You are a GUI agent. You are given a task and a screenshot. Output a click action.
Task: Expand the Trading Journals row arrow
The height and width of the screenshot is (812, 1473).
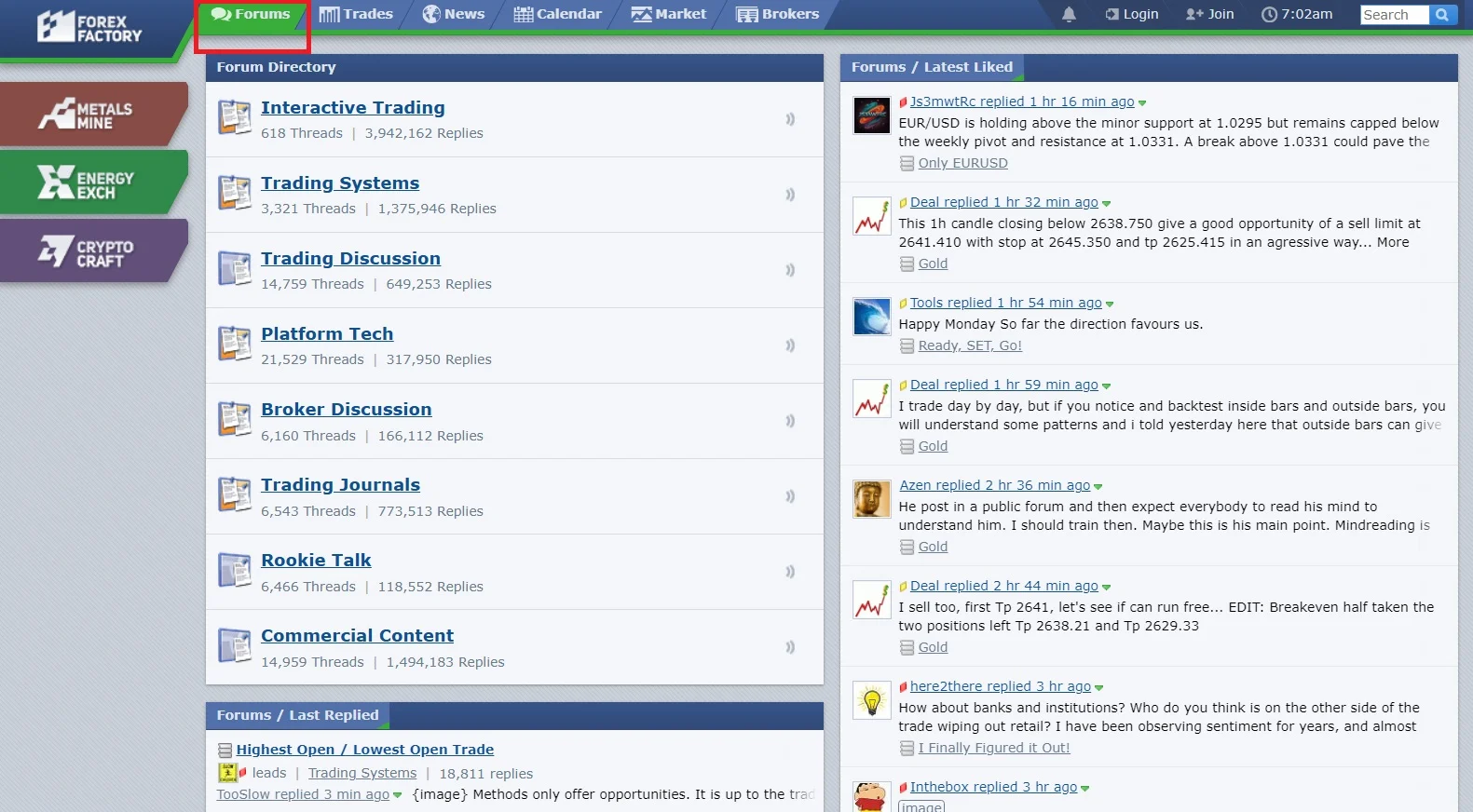coord(790,496)
